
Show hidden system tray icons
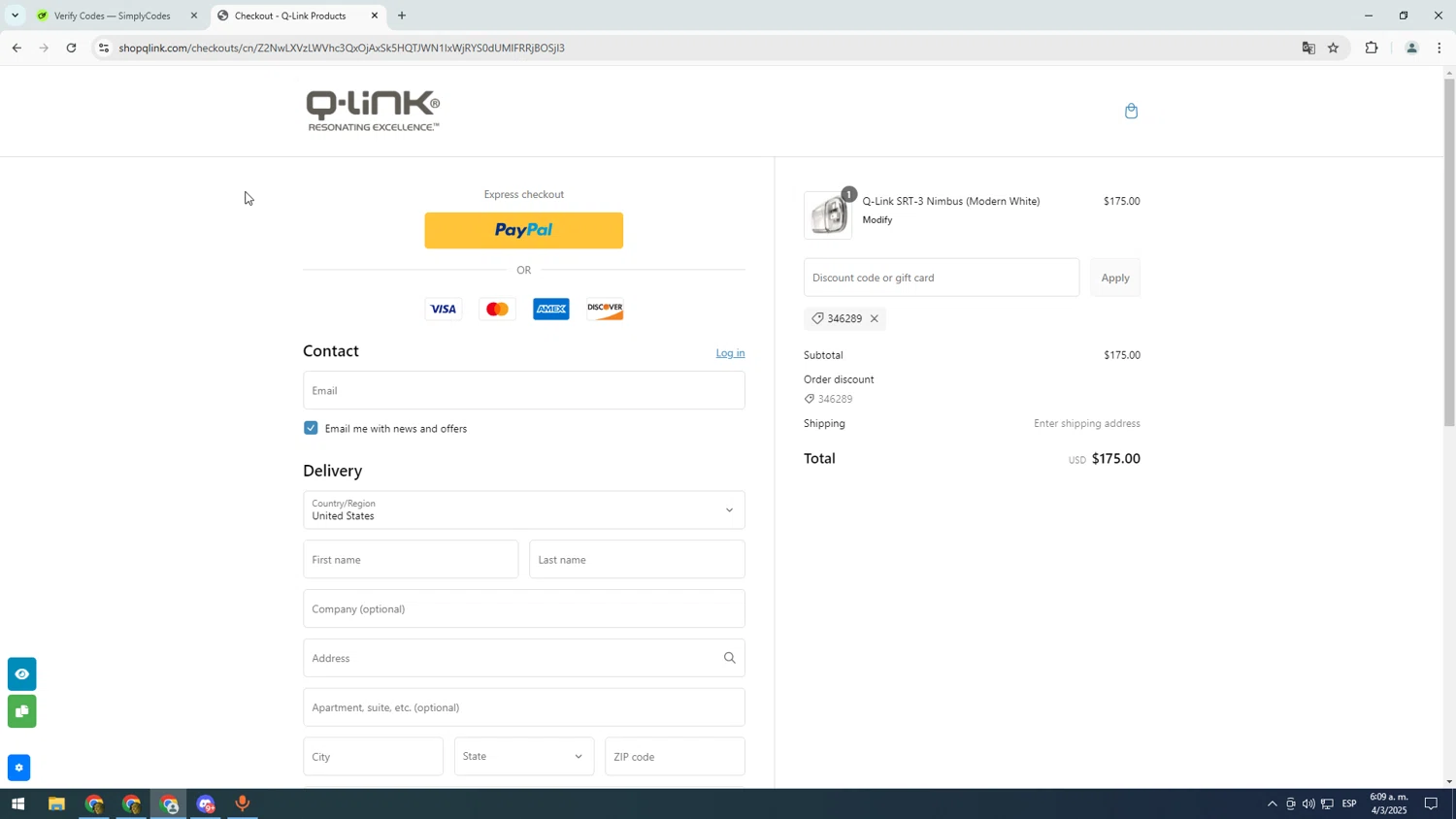point(1272,804)
